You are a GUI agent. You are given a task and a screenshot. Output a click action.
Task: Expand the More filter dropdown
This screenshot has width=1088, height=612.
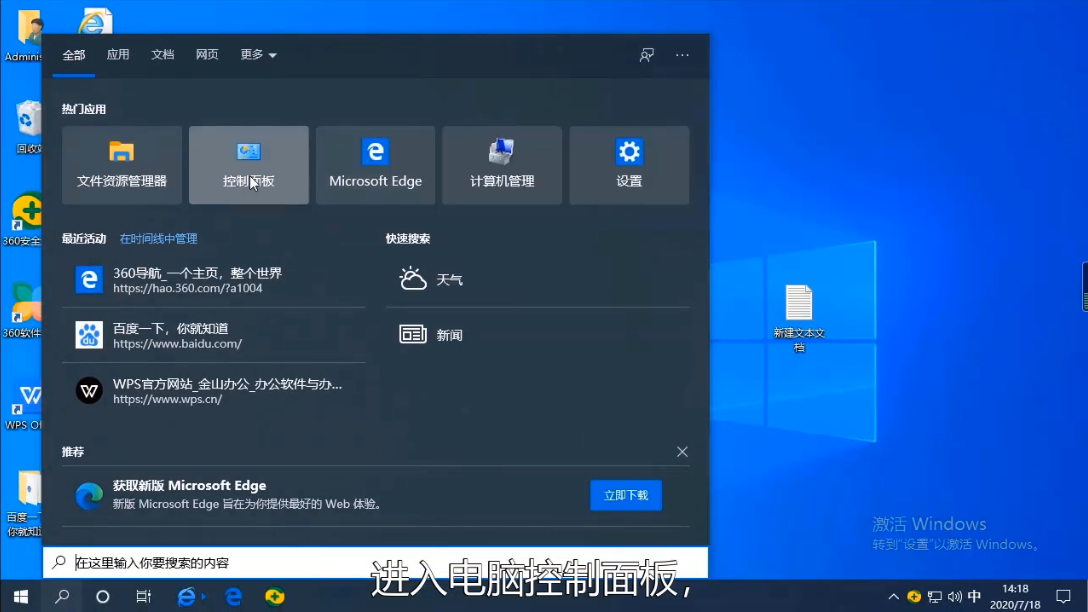coord(258,55)
